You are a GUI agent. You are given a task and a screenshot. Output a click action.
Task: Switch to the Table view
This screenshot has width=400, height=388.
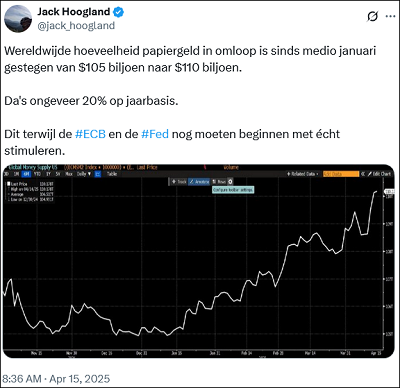coord(112,174)
